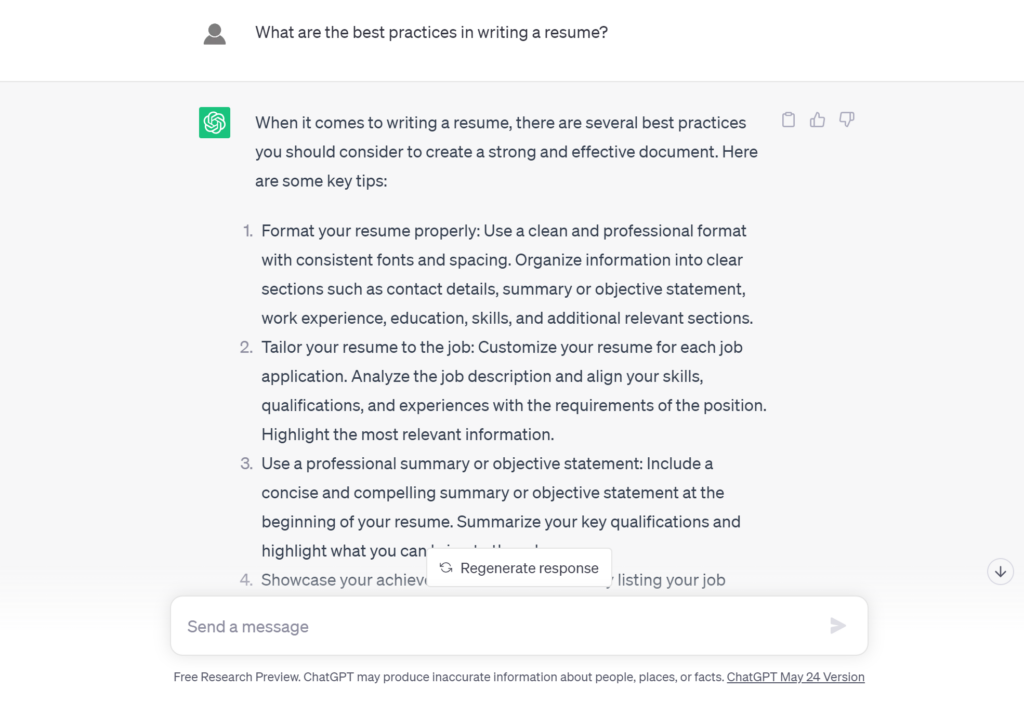This screenshot has width=1024, height=702.
Task: Click the Regenerate response button
Action: point(519,567)
